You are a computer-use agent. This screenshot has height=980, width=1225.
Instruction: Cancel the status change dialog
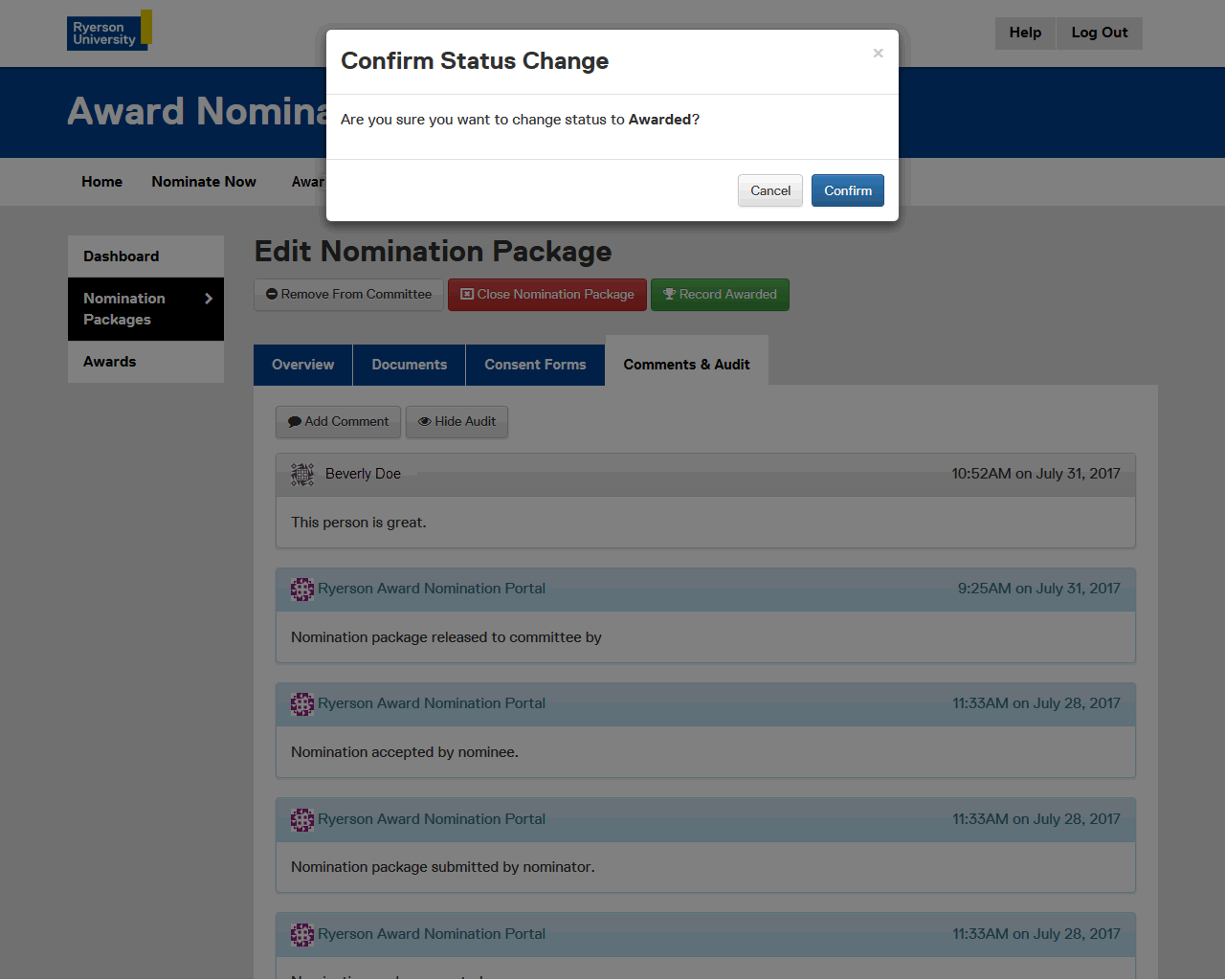pyautogui.click(x=769, y=190)
